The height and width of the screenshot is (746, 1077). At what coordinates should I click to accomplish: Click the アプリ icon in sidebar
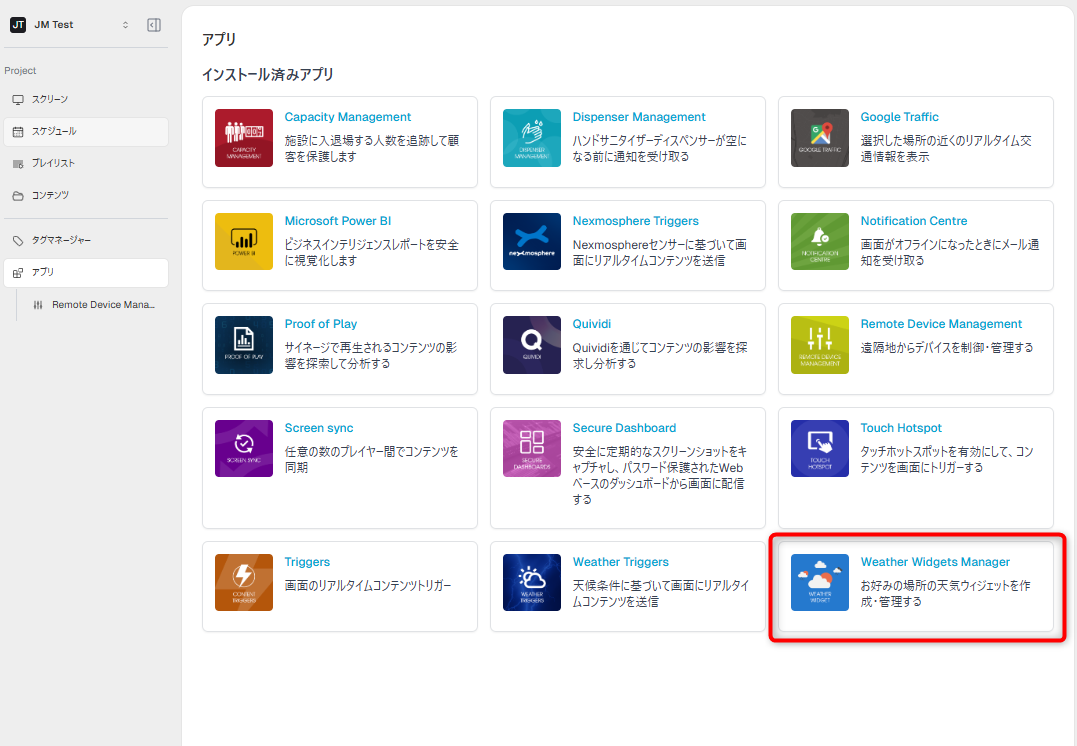pyautogui.click(x=18, y=273)
